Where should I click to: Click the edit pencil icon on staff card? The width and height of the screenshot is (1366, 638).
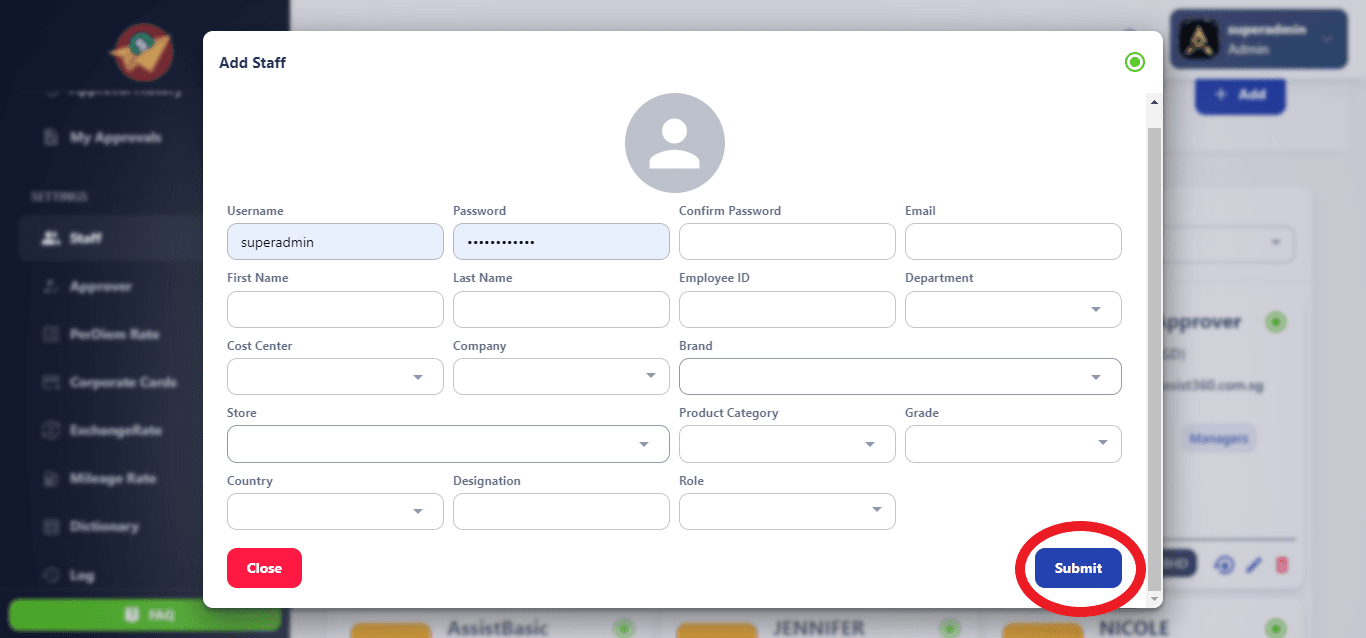[x=1253, y=565]
